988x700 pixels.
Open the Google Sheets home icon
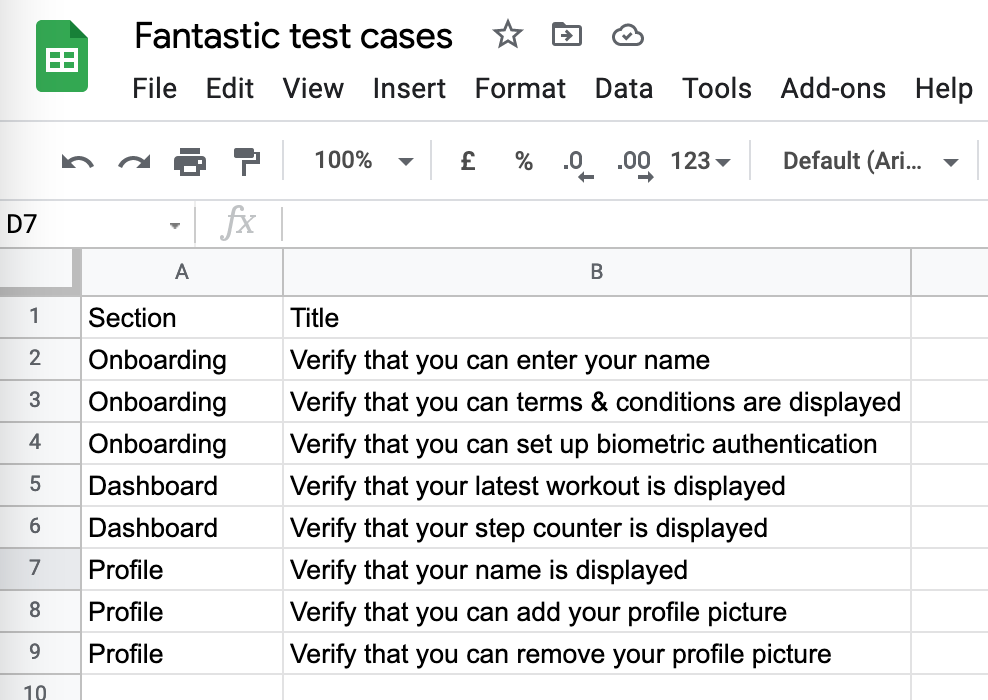pyautogui.click(x=61, y=58)
